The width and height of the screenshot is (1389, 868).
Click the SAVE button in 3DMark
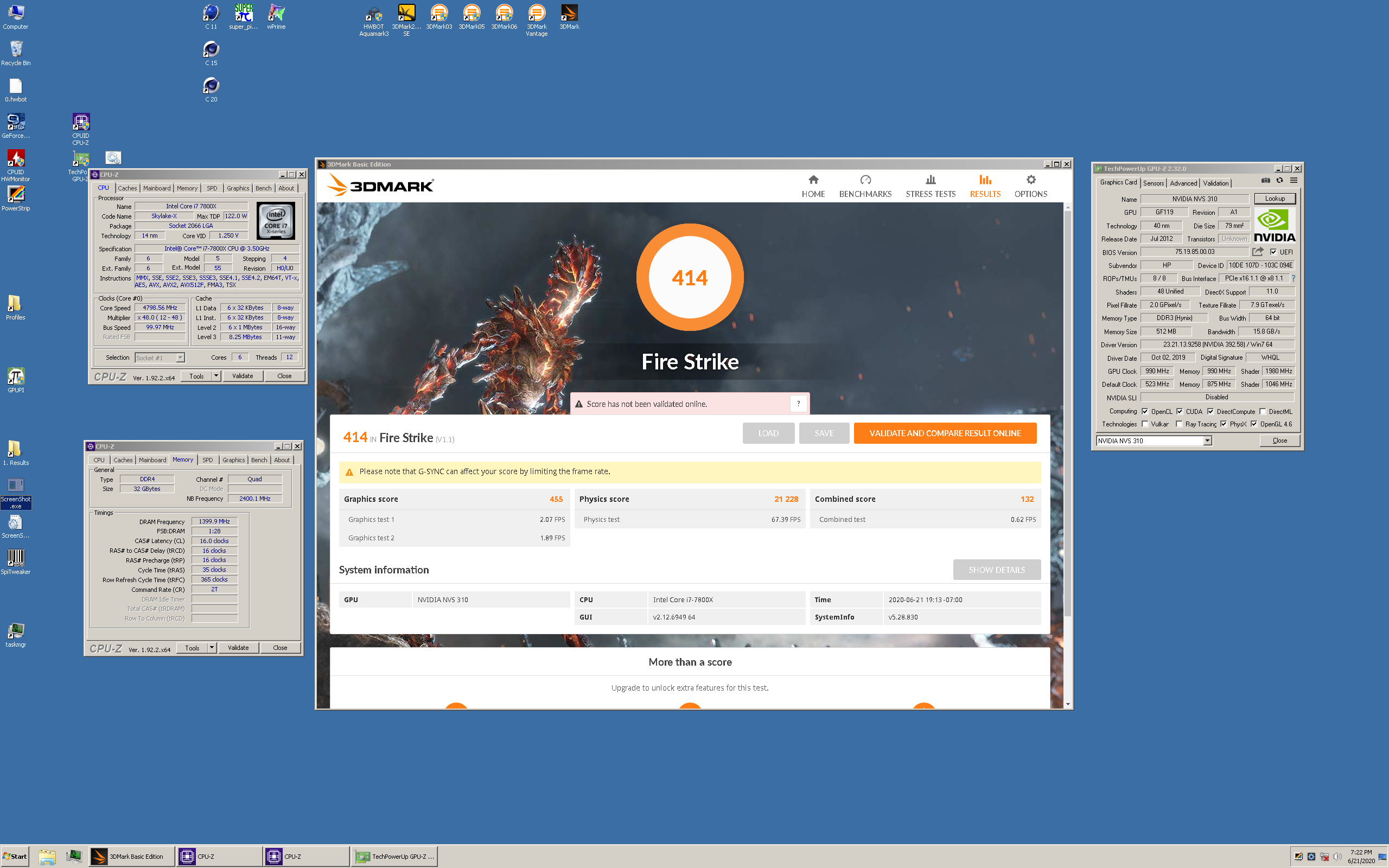(824, 433)
